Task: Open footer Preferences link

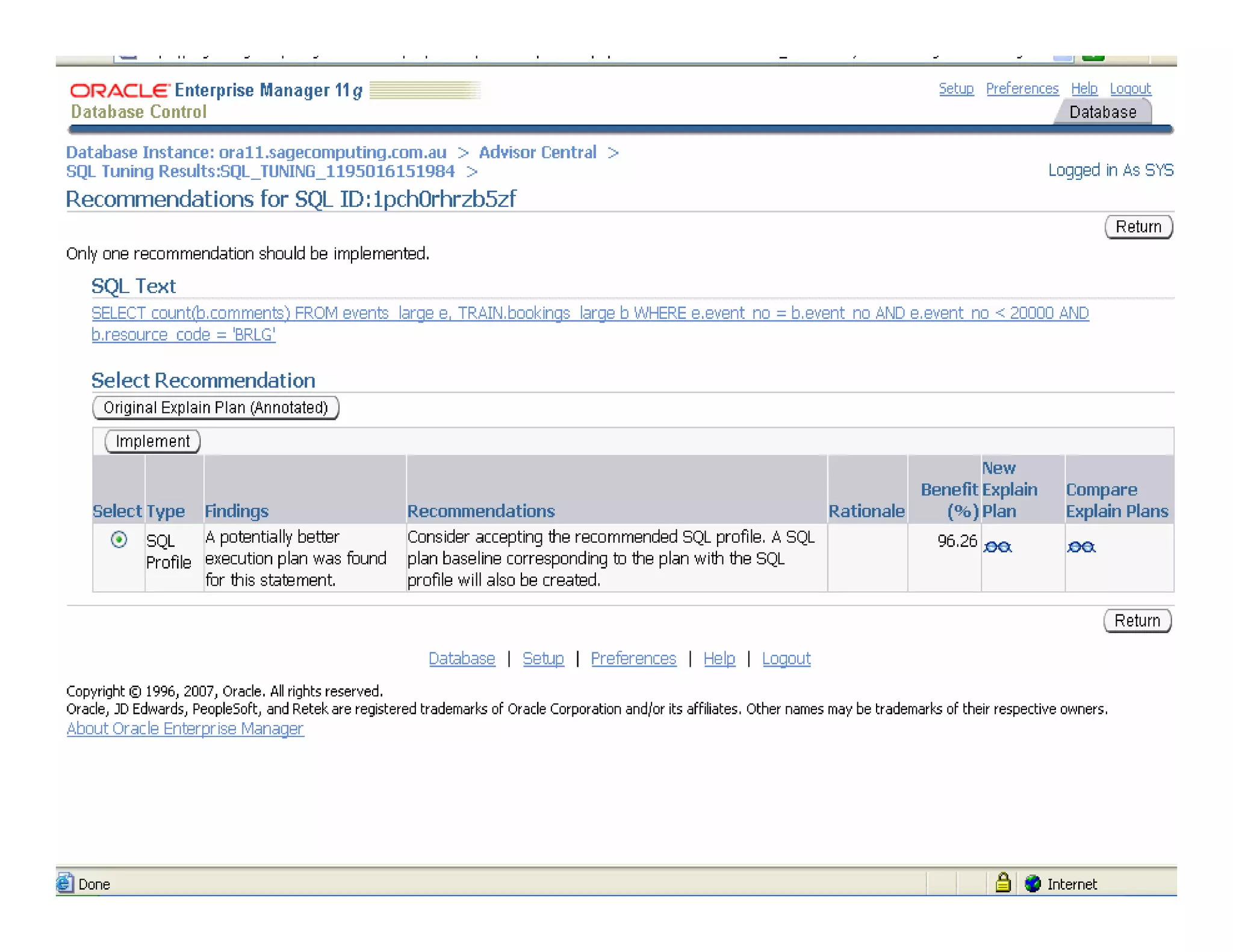Action: [633, 658]
